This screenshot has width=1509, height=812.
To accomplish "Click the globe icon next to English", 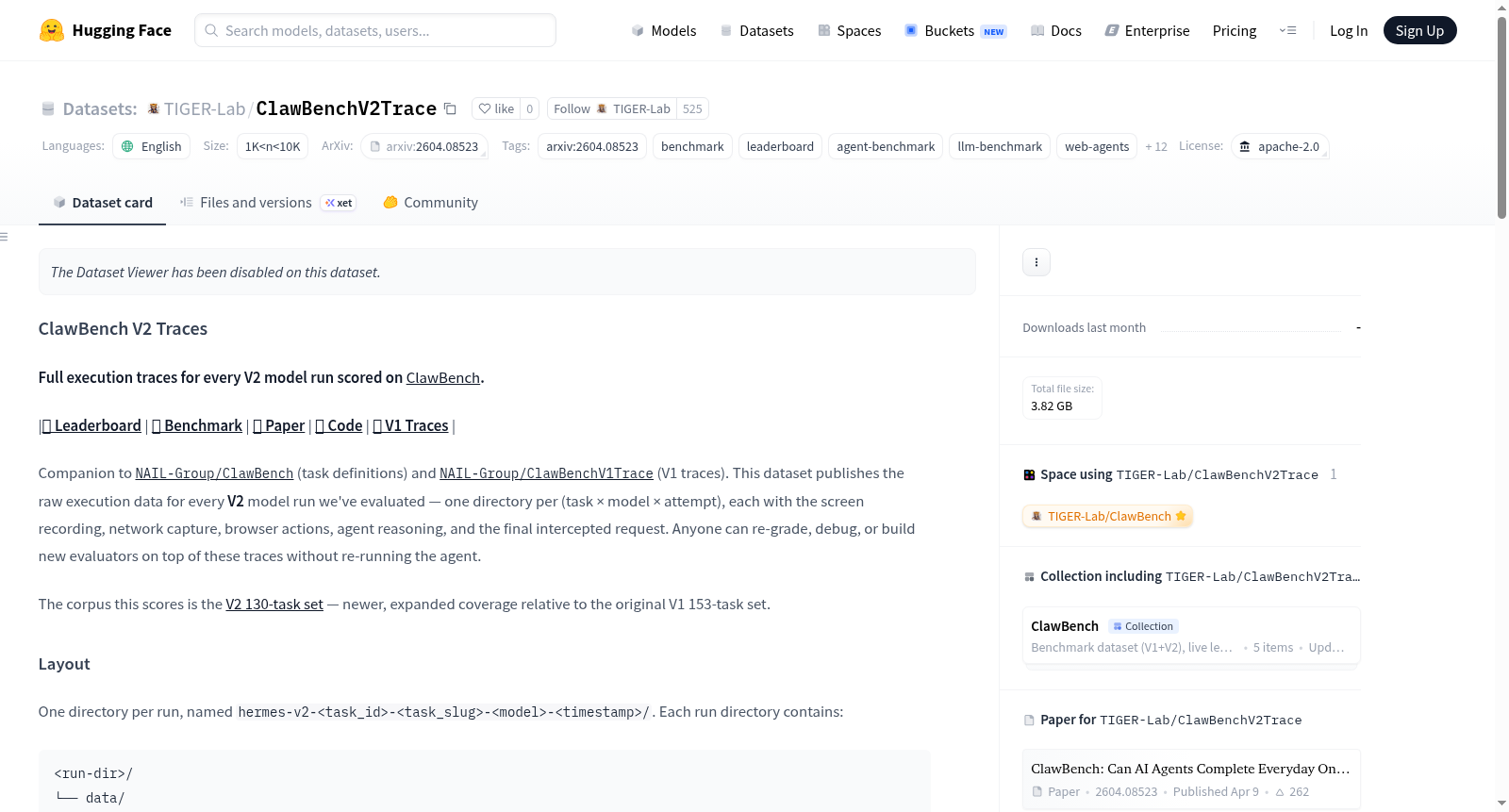I will tap(127, 146).
